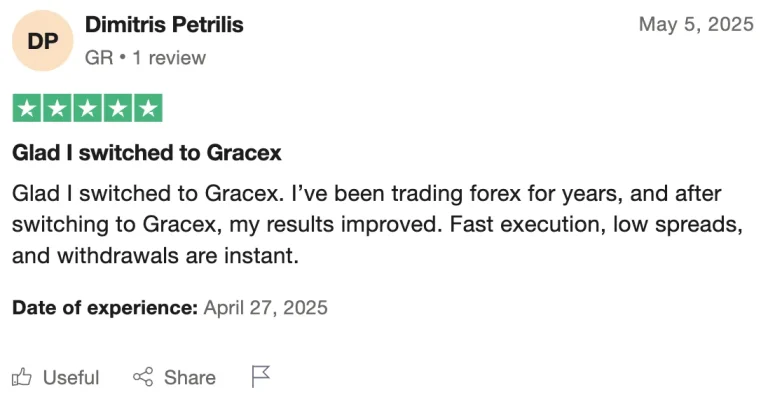The height and width of the screenshot is (420, 768).
Task: Select the first green rating star
Action: pos(27,108)
